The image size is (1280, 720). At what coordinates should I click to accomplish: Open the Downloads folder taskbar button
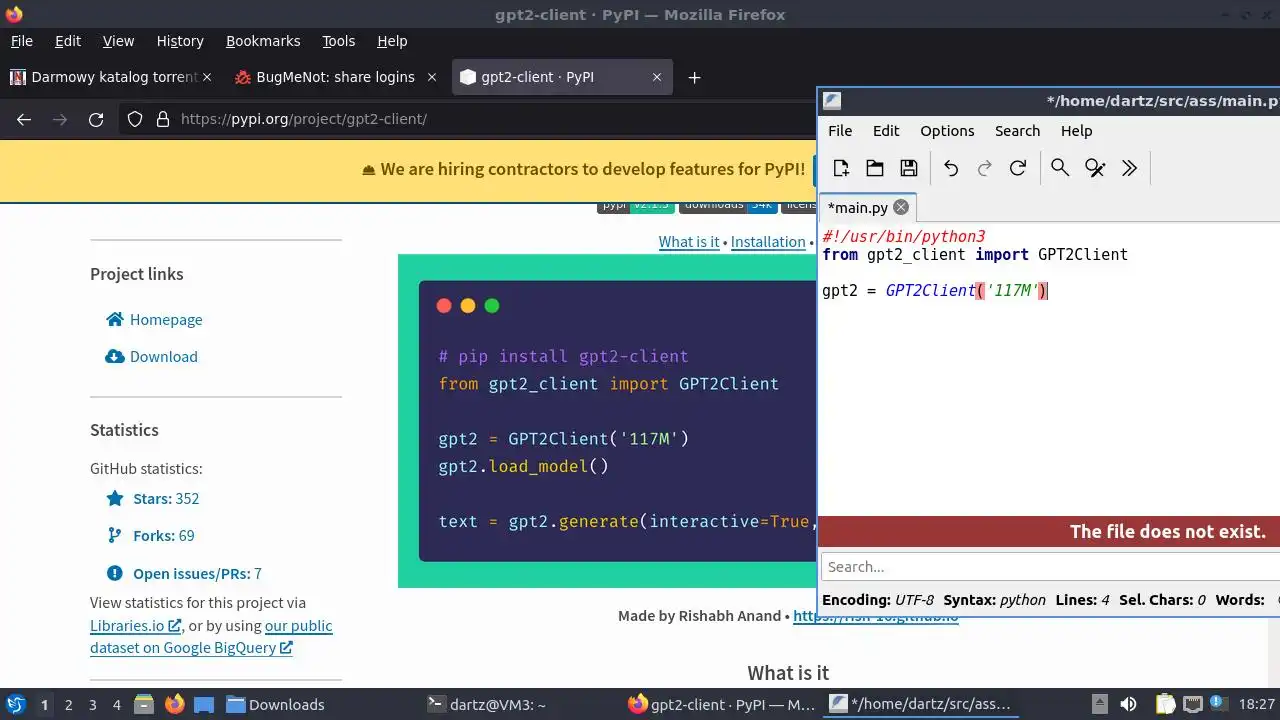coord(275,704)
